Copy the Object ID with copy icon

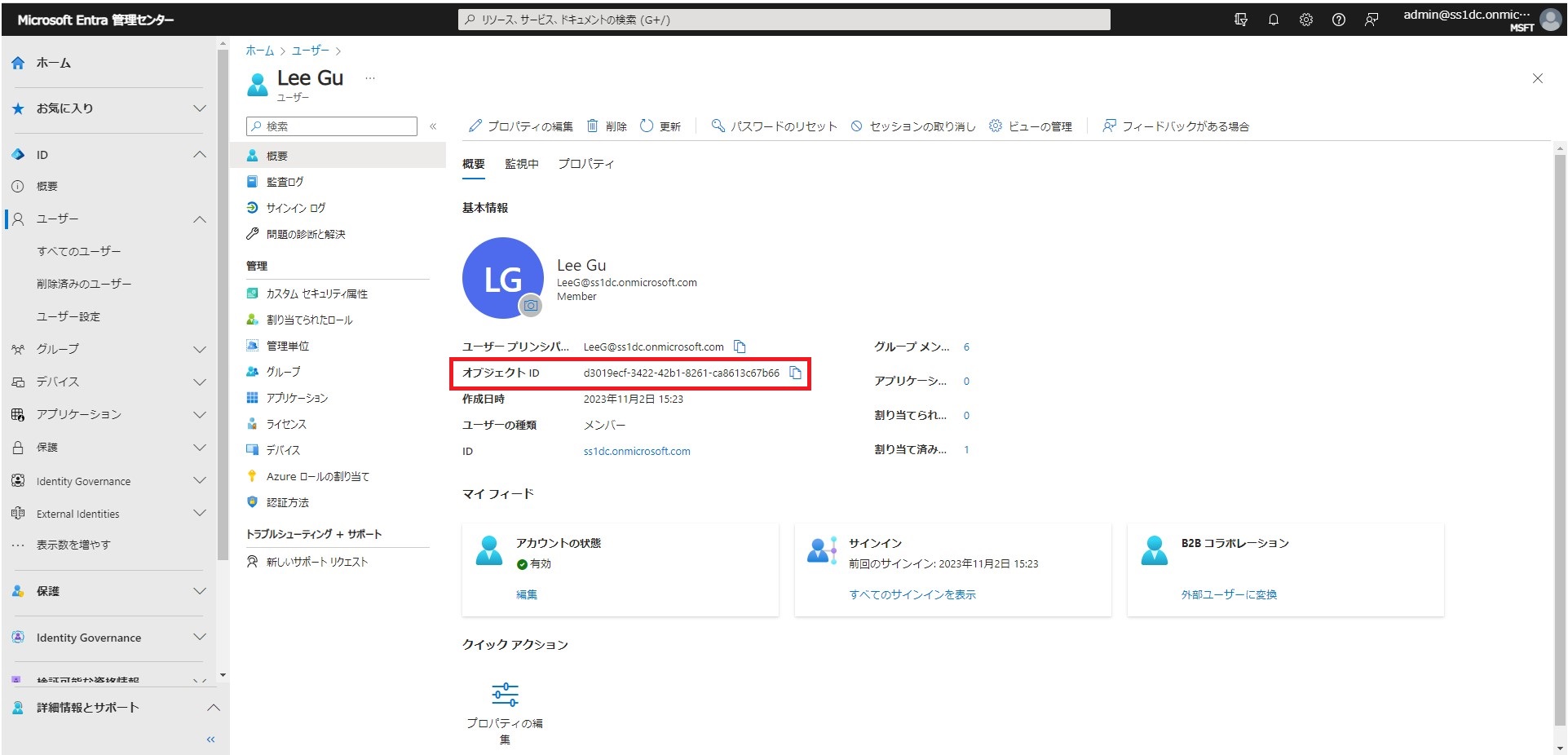tap(795, 373)
